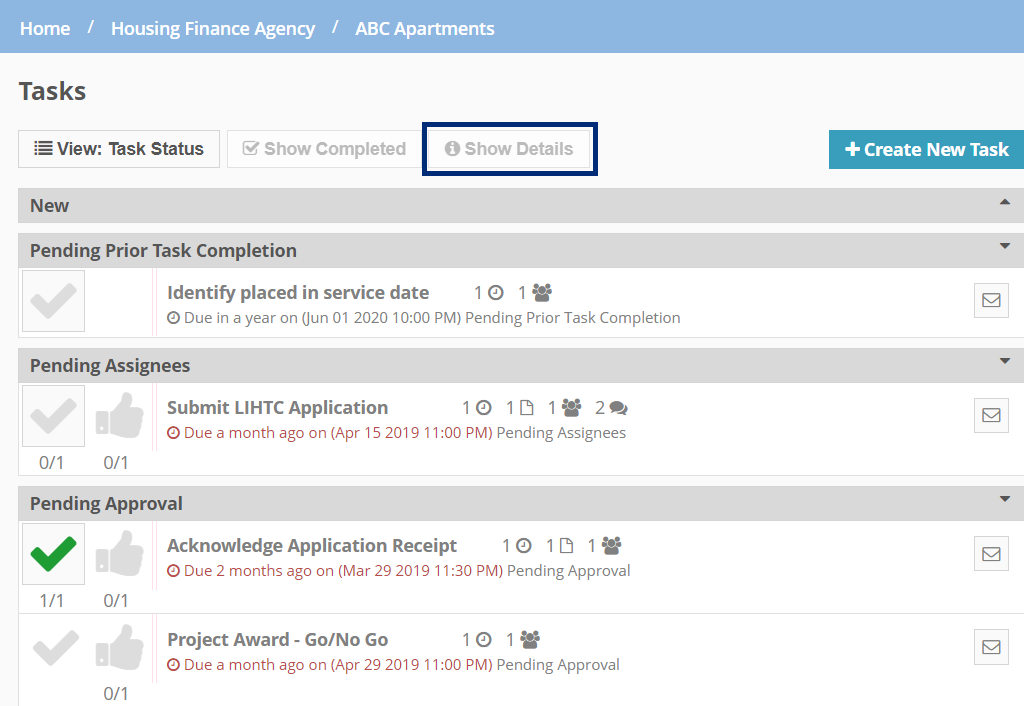The image size is (1024, 706).
Task: Open the envelope icon for Acknowledge Application Receipt
Action: point(991,553)
